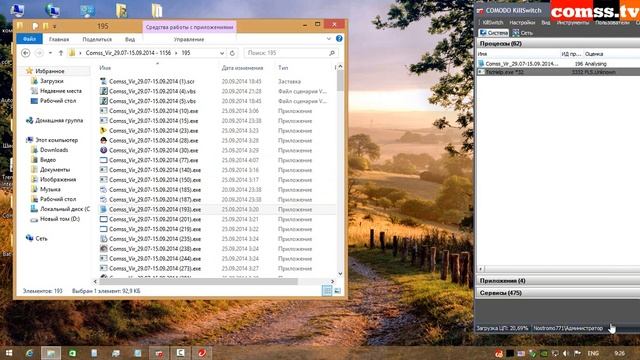Expand breadcrumb arrow before folder 195
Viewport: 640px width, 360px height.
(176, 53)
